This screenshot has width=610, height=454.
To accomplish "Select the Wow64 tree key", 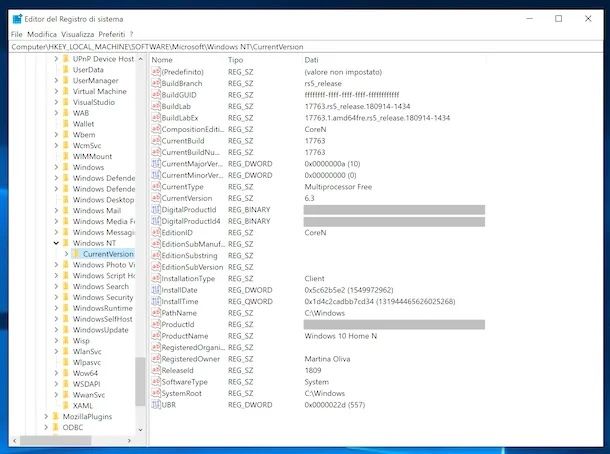I will pos(85,373).
